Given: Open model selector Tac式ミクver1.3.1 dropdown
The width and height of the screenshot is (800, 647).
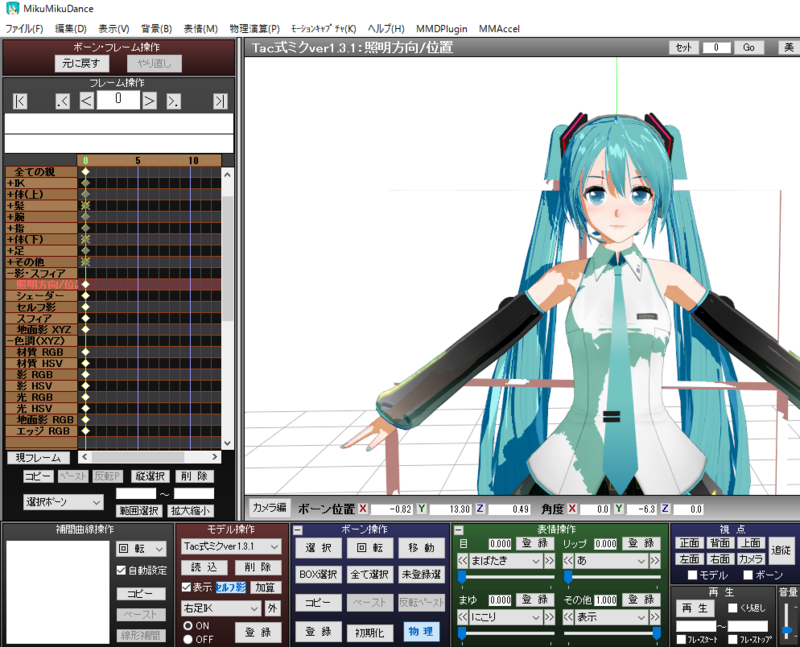Looking at the screenshot, I should (x=231, y=546).
